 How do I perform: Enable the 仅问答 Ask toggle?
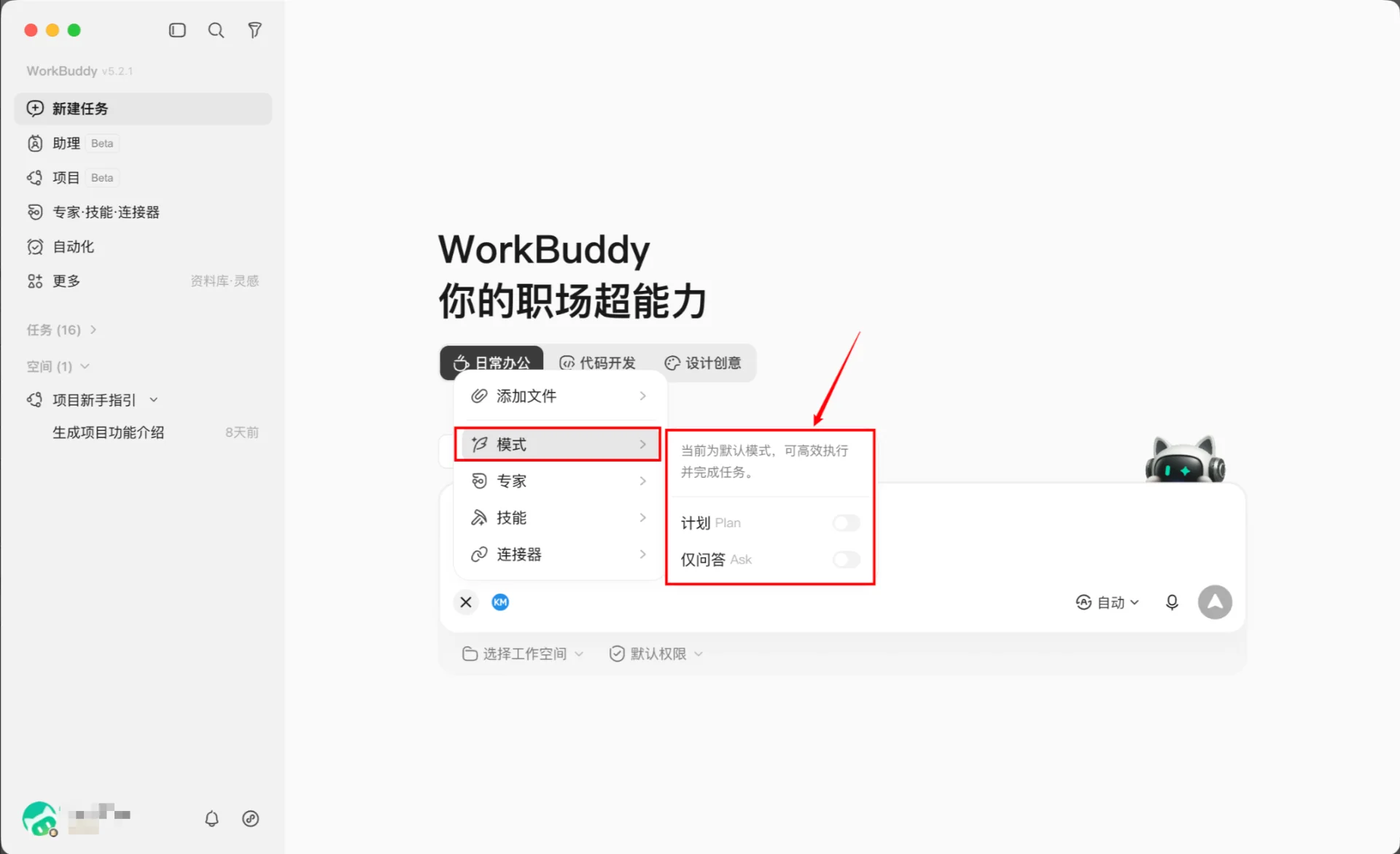[847, 559]
